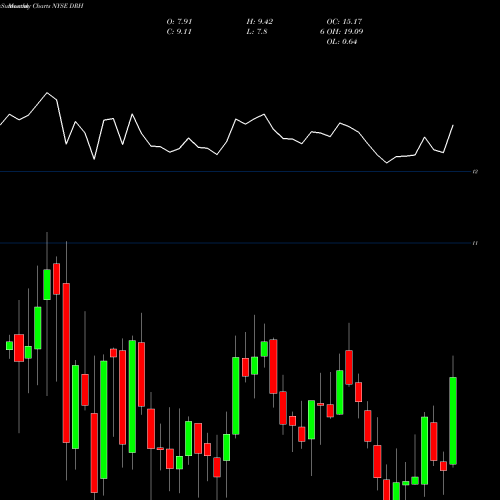The width and height of the screenshot is (500, 500).
Task: Click the '12' price axis label
Action: click(x=475, y=172)
